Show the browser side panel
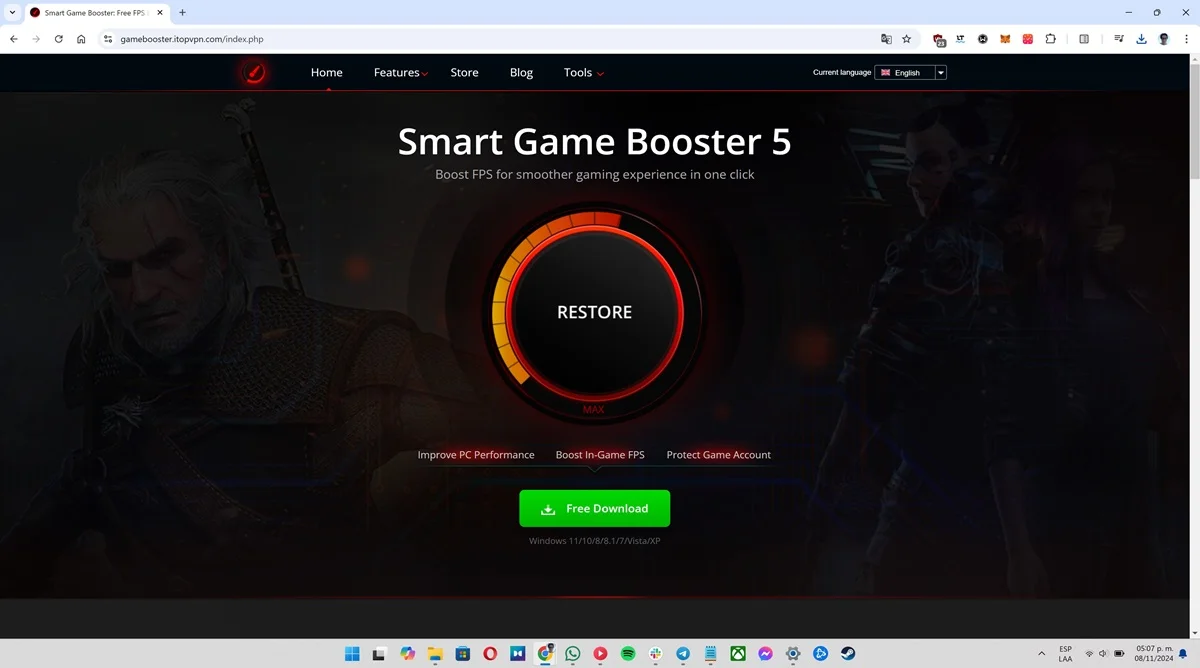This screenshot has height=668, width=1200. (x=1084, y=38)
